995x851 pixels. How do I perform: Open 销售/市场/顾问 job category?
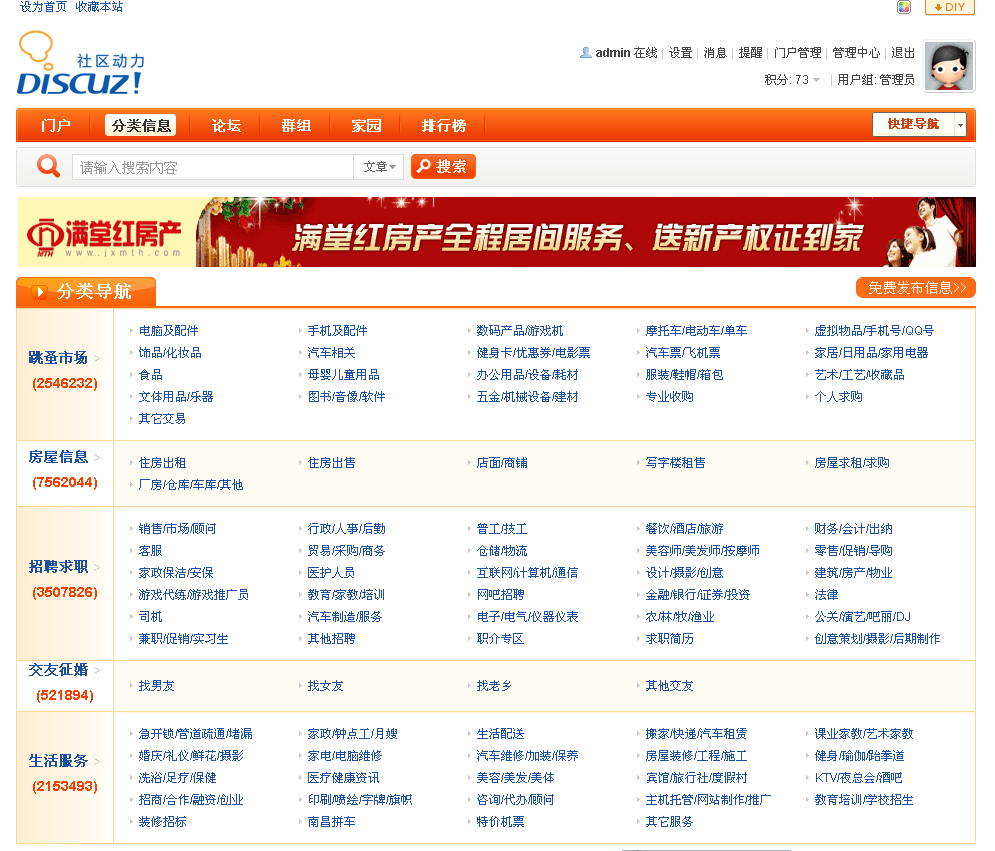coord(177,529)
